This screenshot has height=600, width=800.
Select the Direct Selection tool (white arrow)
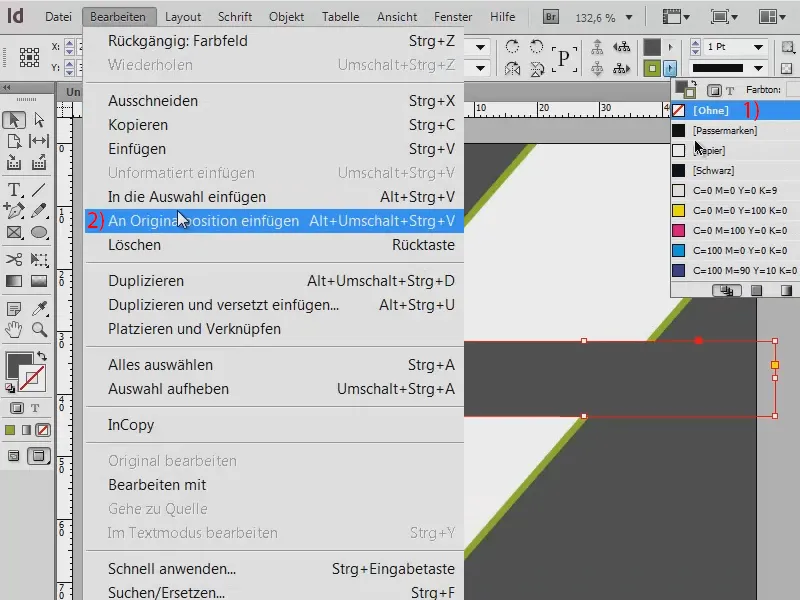point(39,119)
